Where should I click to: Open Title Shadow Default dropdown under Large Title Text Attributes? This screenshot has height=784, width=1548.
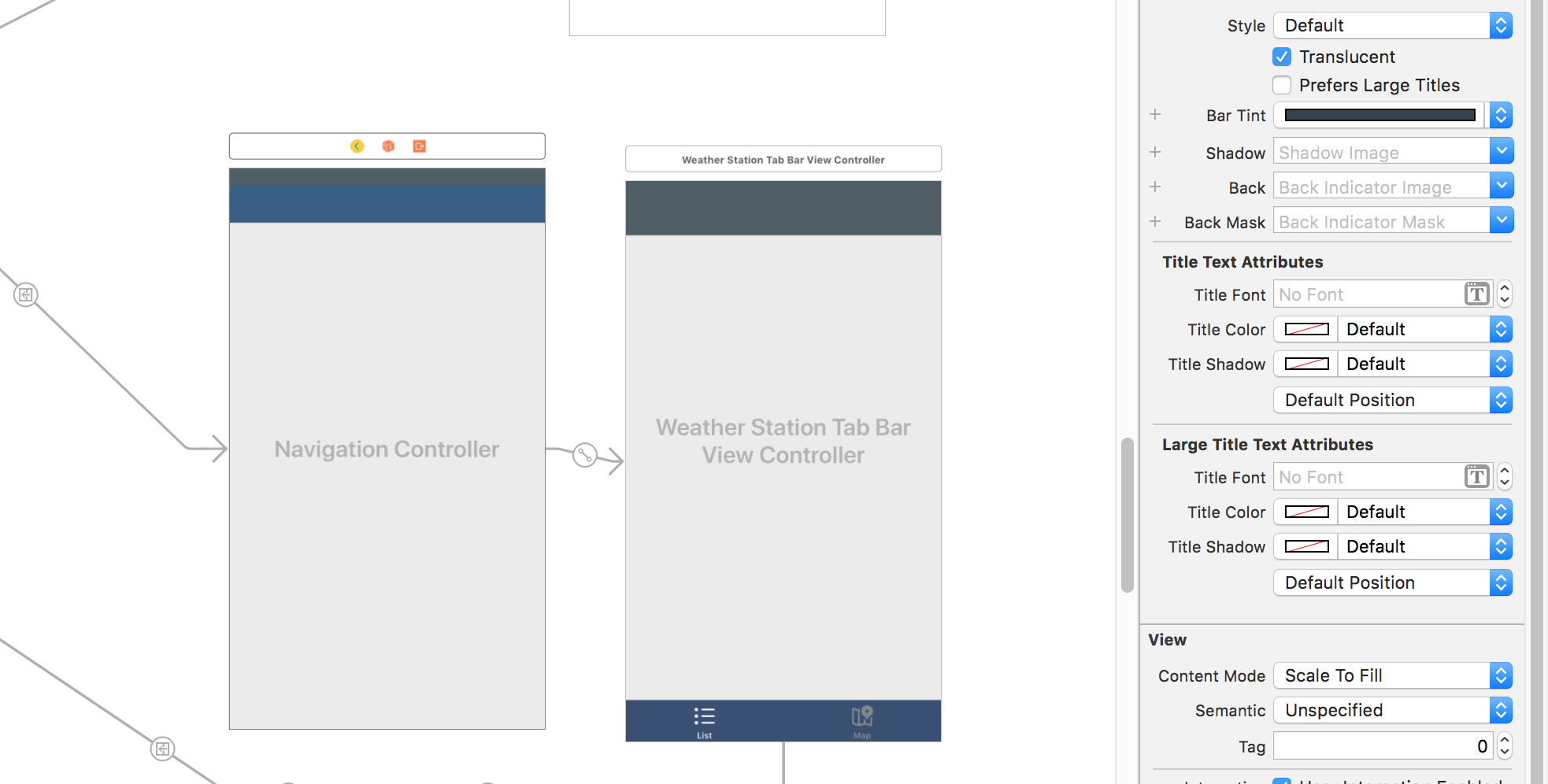(x=1425, y=546)
